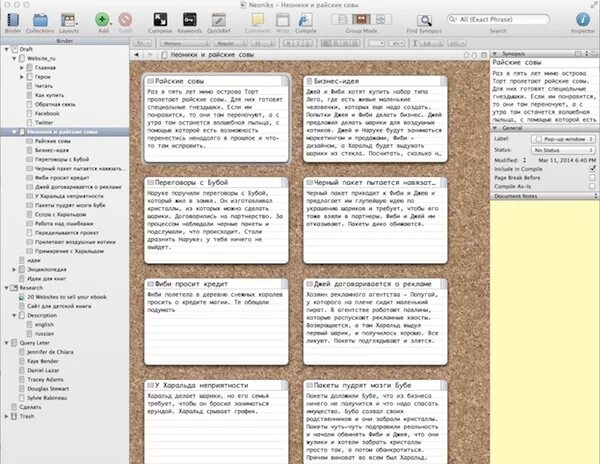The image size is (600, 464).
Task: Select Douglas Stewart in the binder
Action: click(48, 389)
